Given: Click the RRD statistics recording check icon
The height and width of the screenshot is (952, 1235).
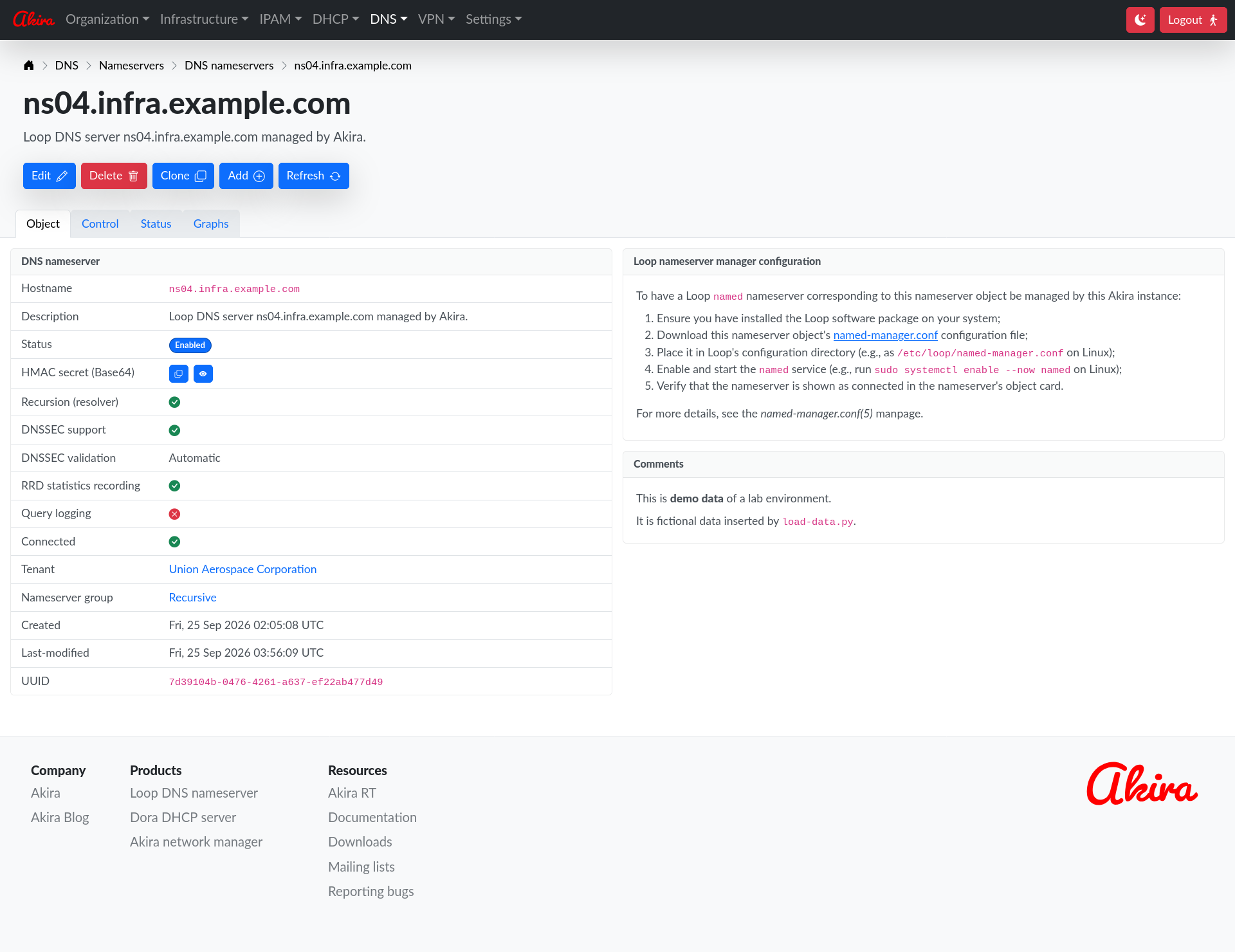Looking at the screenshot, I should 174,486.
